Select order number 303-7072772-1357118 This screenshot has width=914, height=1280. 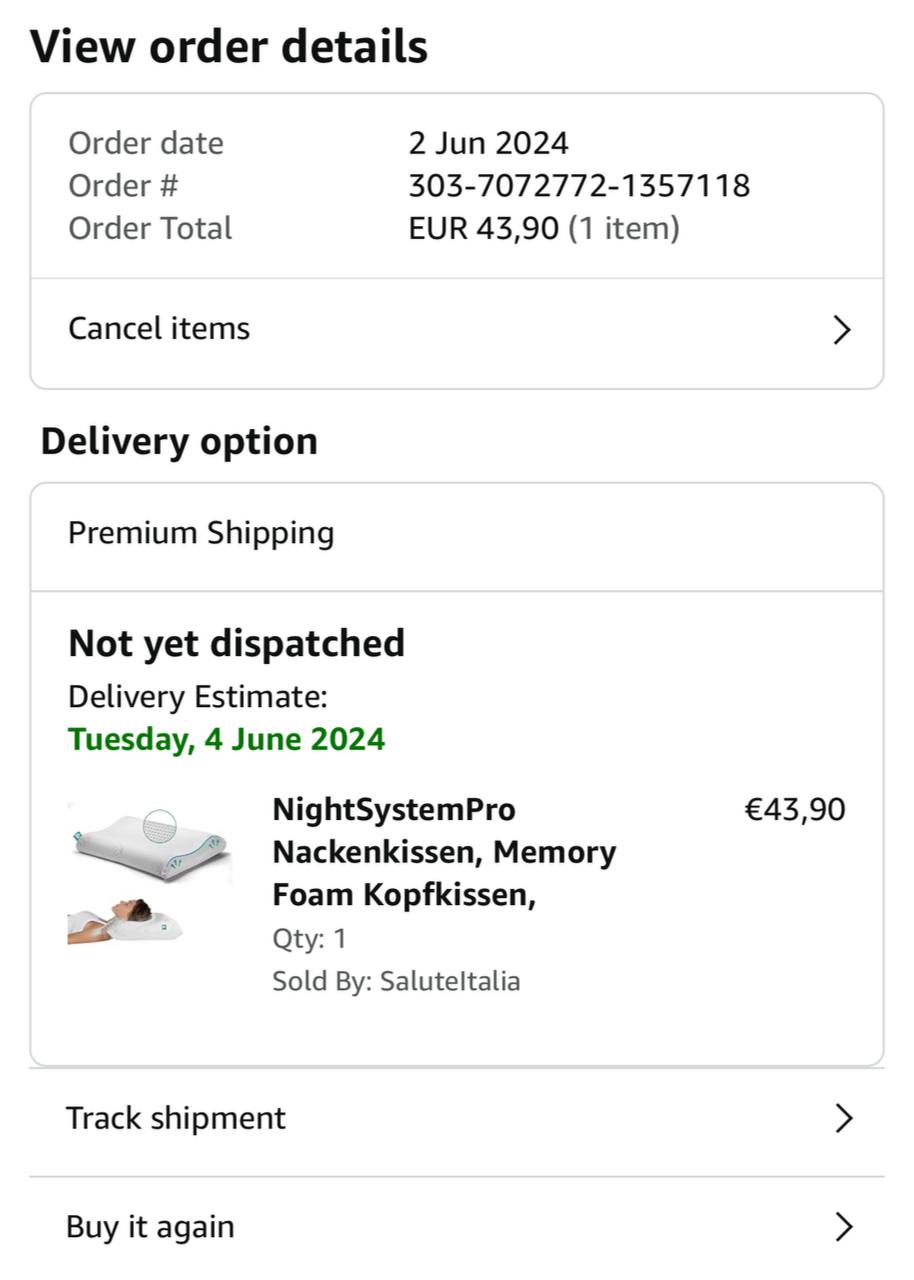coord(579,186)
